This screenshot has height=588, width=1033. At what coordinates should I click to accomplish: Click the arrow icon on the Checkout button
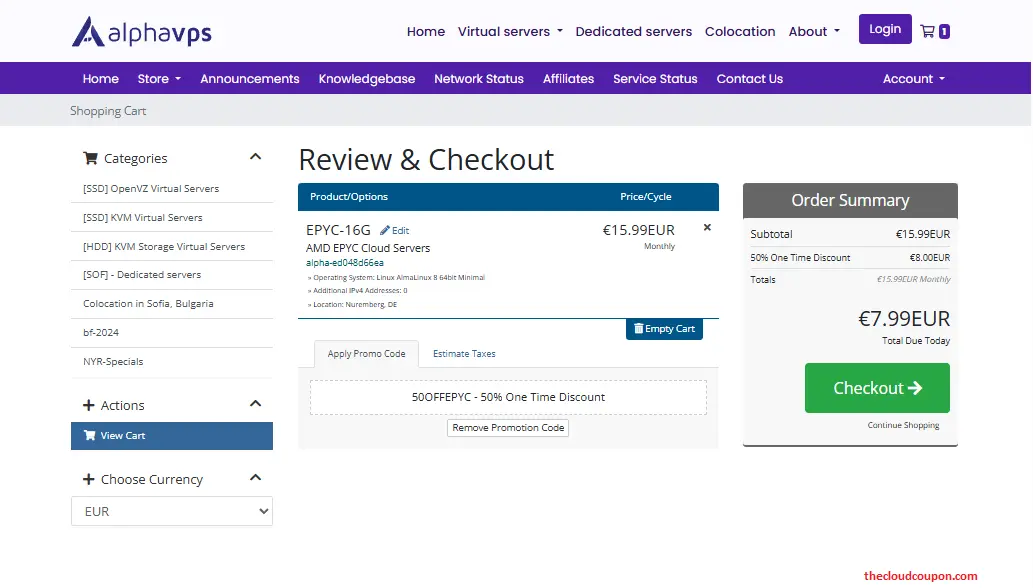pos(916,388)
